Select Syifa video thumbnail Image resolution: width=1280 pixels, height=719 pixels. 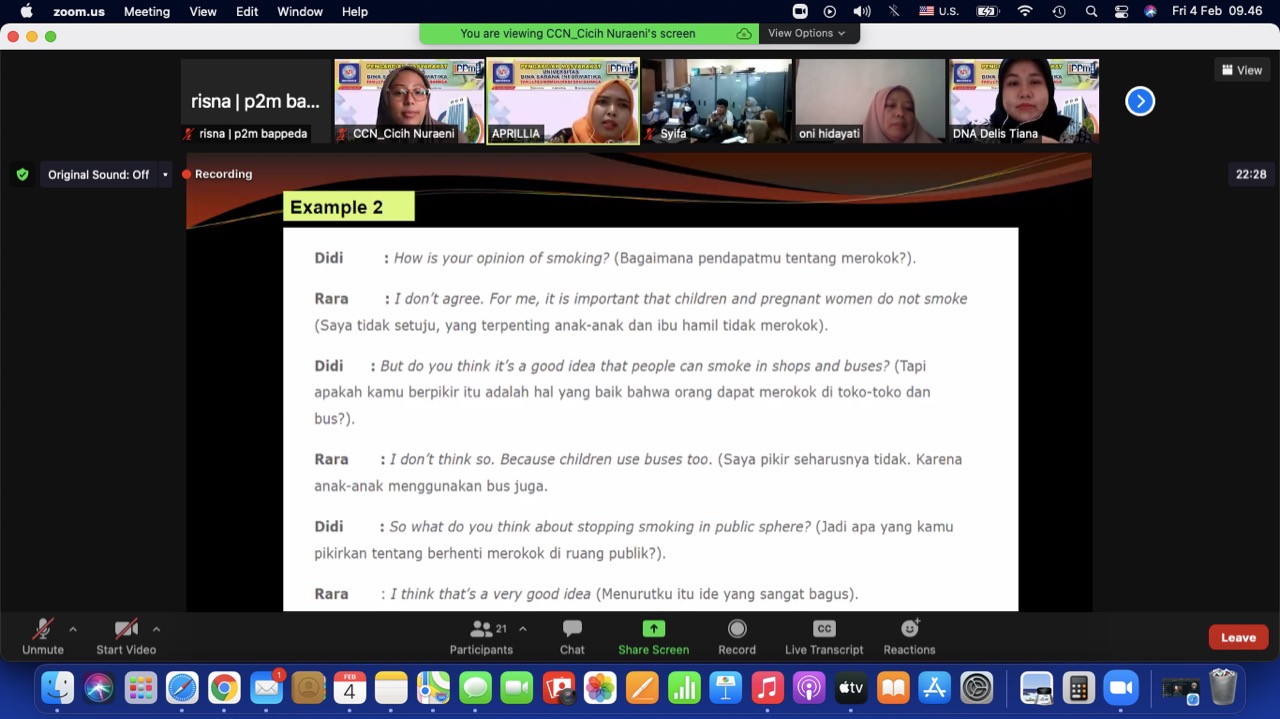tap(717, 101)
